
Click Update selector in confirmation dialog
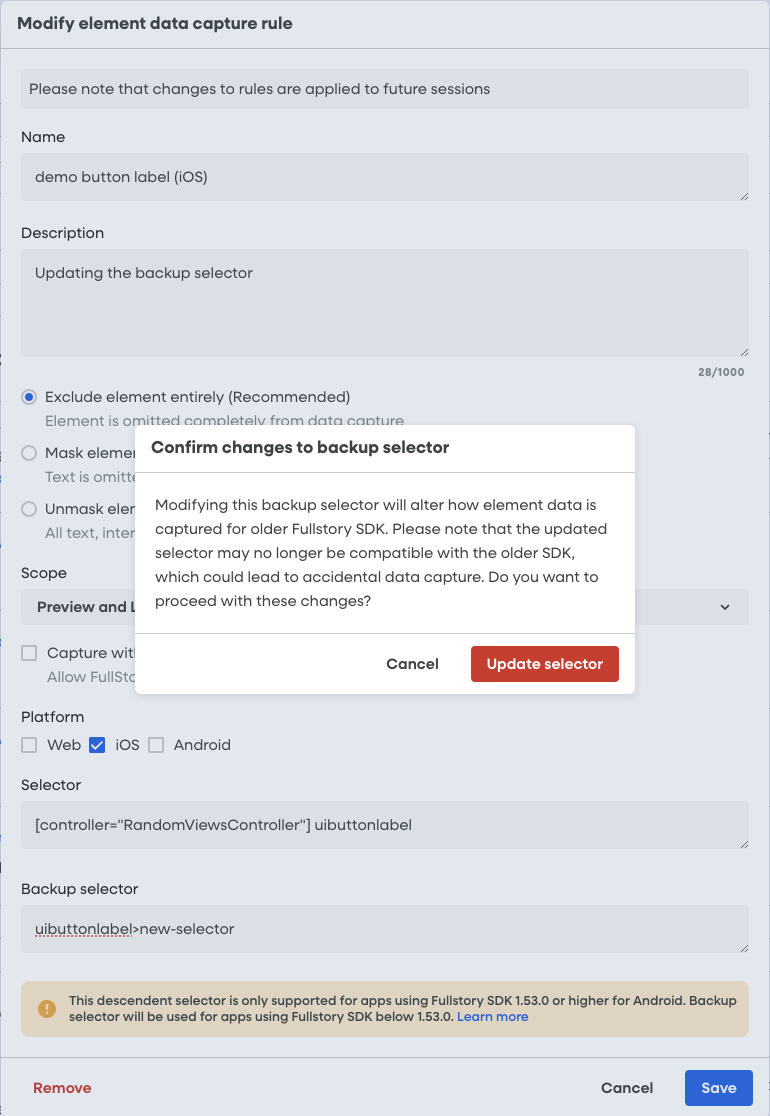tap(544, 664)
